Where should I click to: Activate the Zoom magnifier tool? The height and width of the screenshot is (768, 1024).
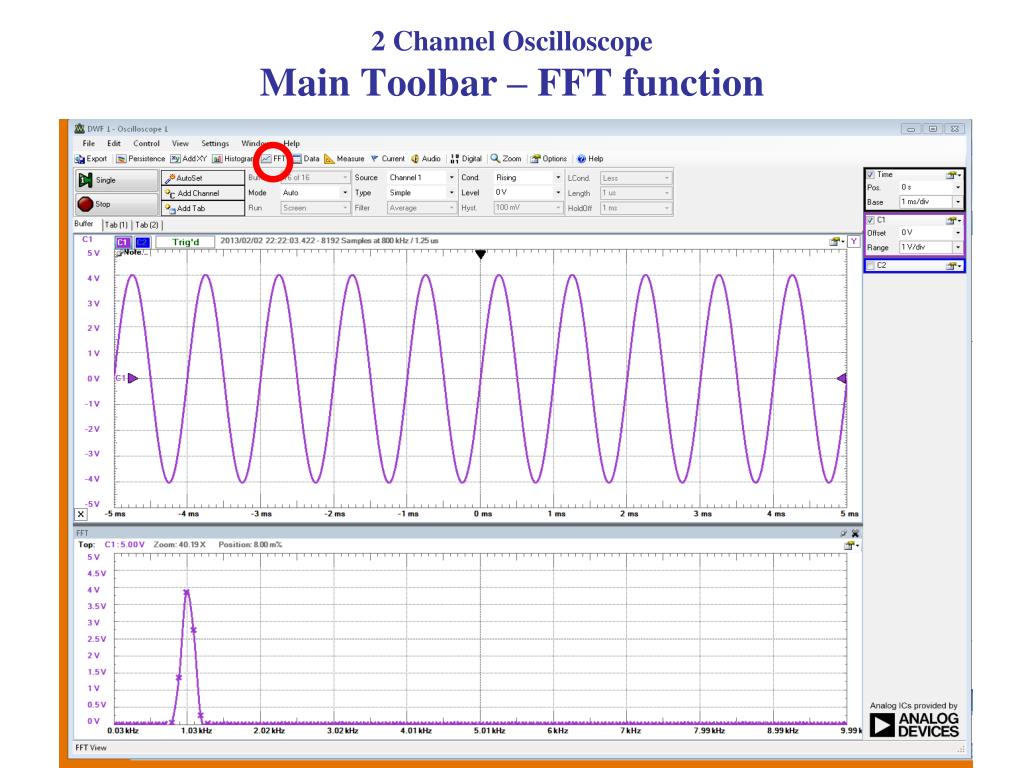coord(506,159)
